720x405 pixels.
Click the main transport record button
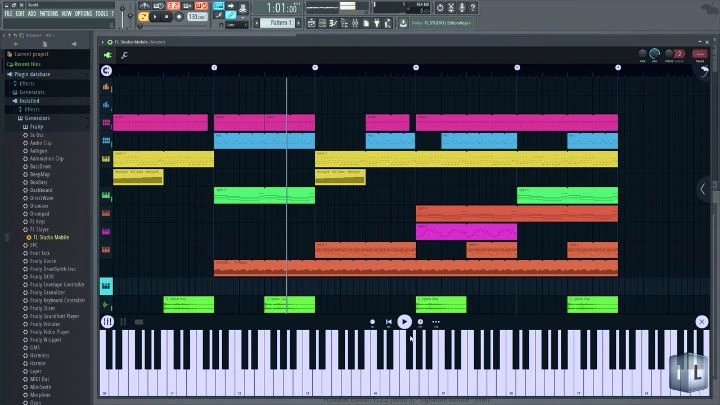pyautogui.click(x=179, y=17)
